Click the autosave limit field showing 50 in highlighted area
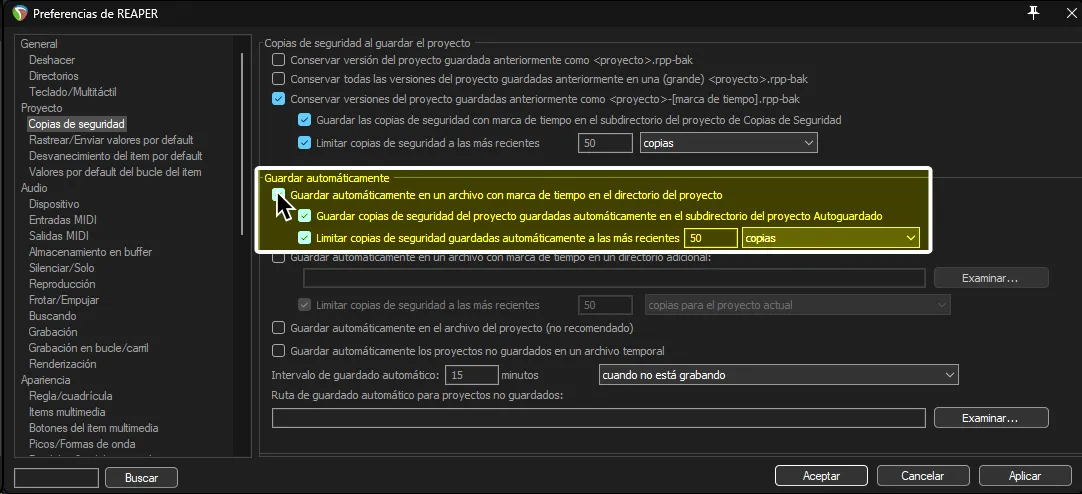 pyautogui.click(x=711, y=237)
